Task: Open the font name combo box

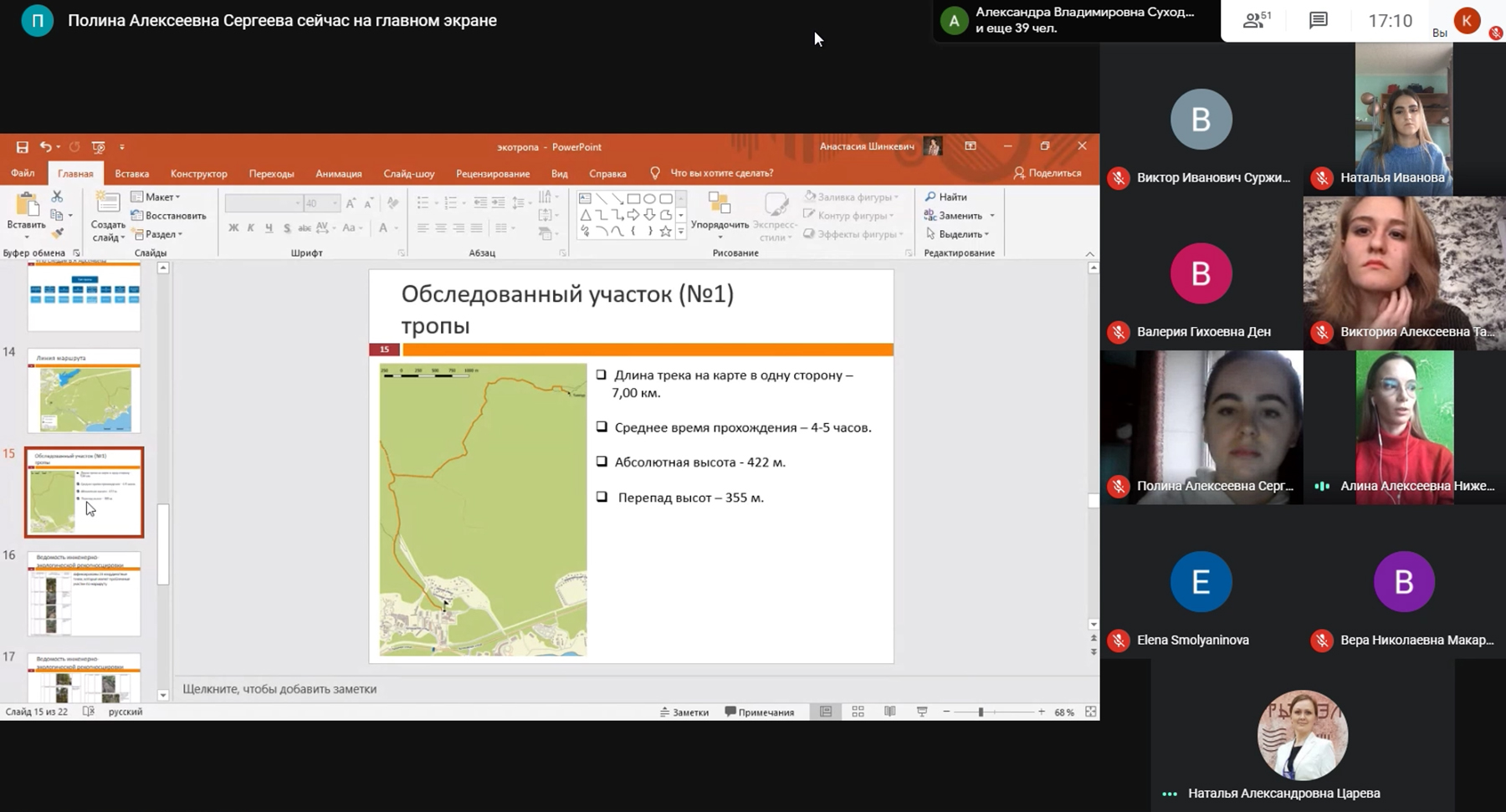Action: (264, 203)
